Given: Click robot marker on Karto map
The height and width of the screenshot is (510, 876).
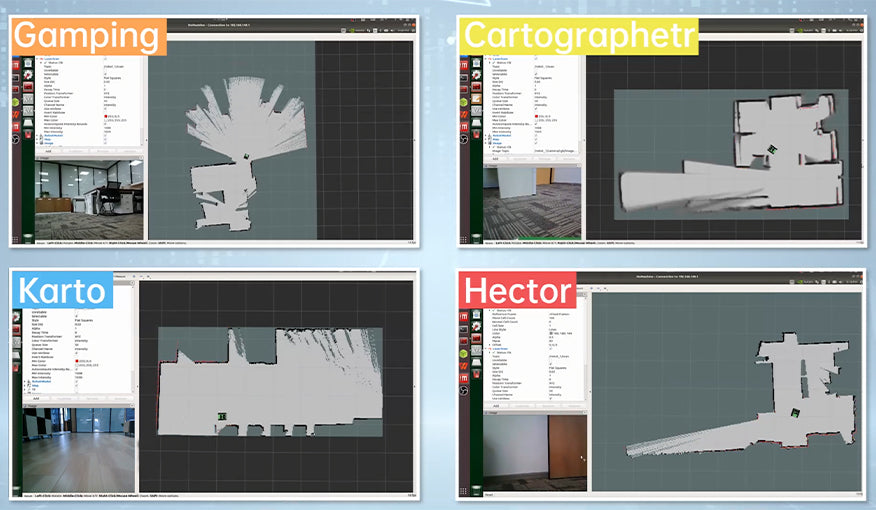Looking at the screenshot, I should (x=222, y=415).
